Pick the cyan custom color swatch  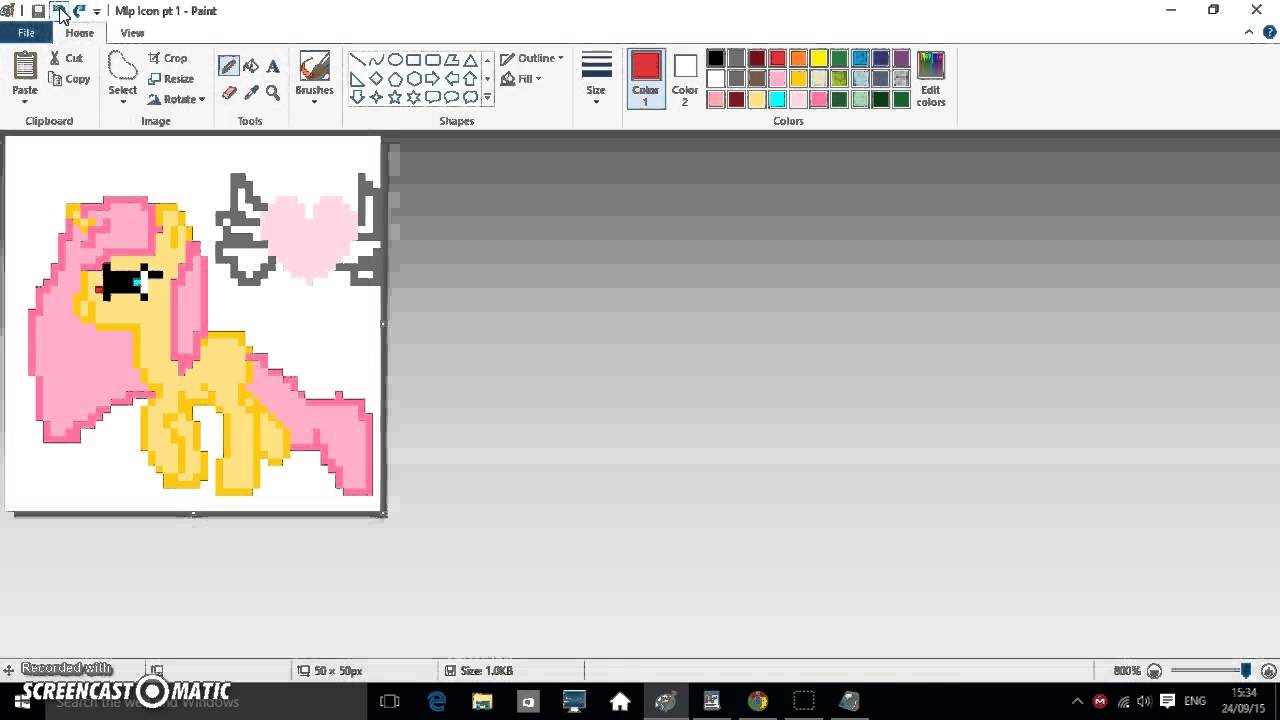click(x=777, y=99)
